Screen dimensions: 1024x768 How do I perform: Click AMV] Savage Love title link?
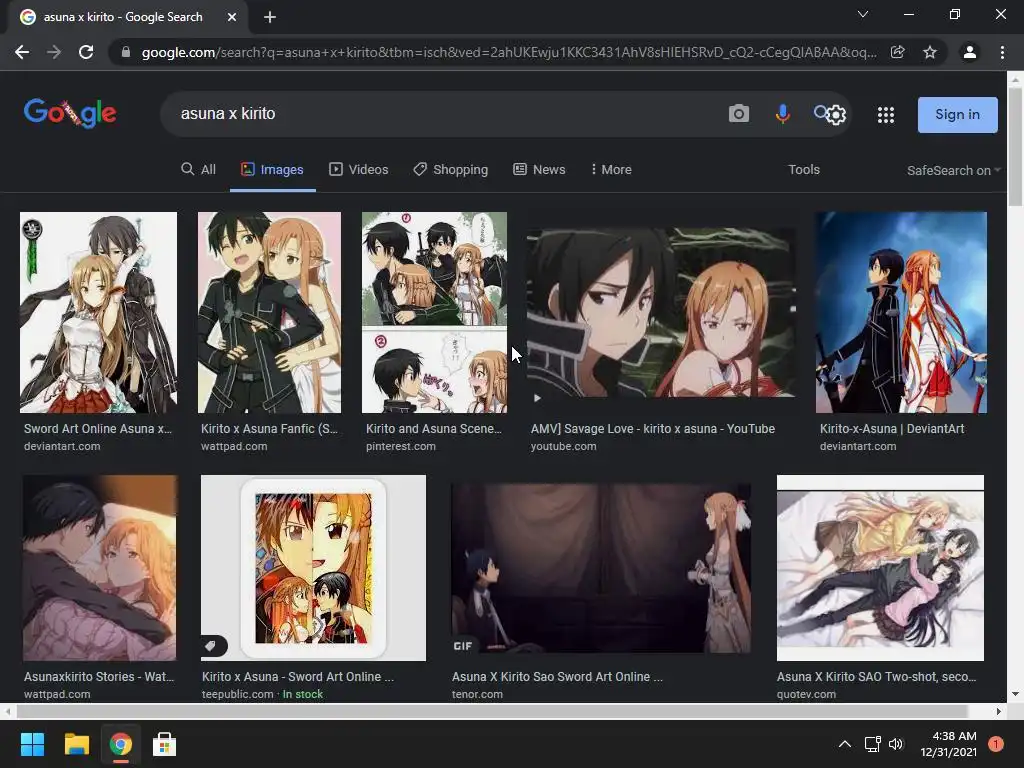pyautogui.click(x=652, y=429)
